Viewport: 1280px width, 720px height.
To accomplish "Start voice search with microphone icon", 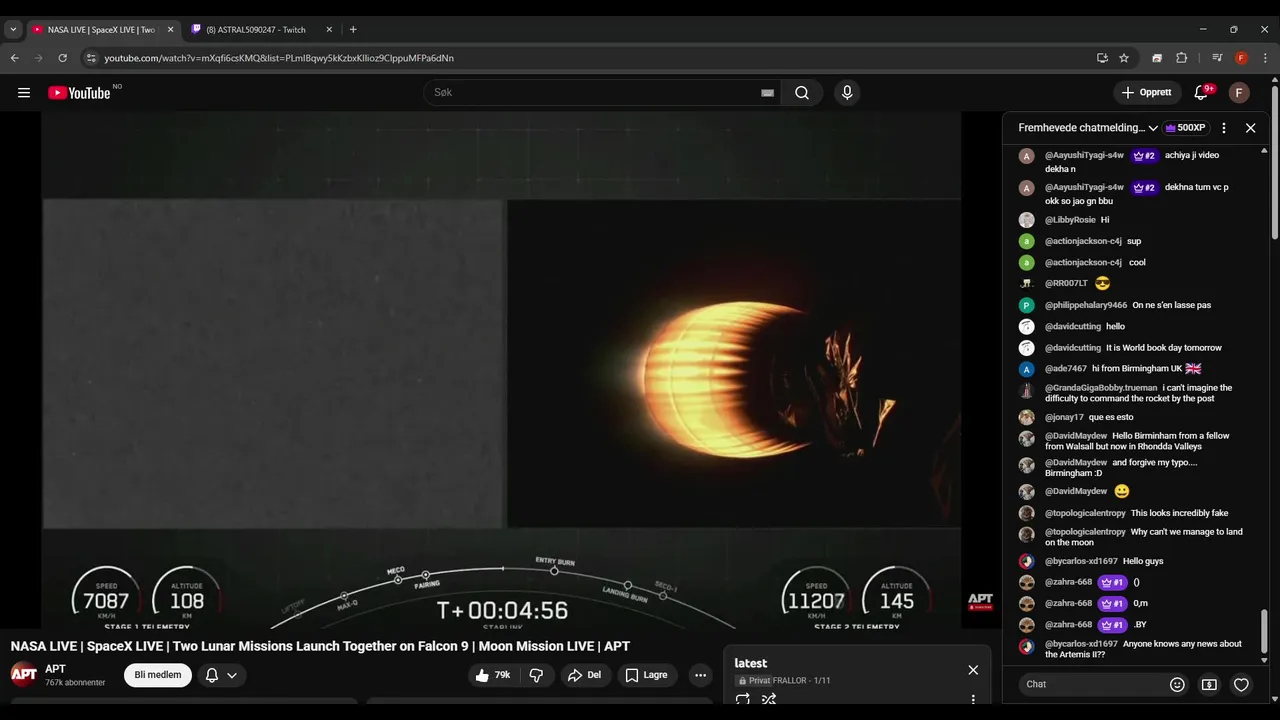I will pyautogui.click(x=847, y=93).
